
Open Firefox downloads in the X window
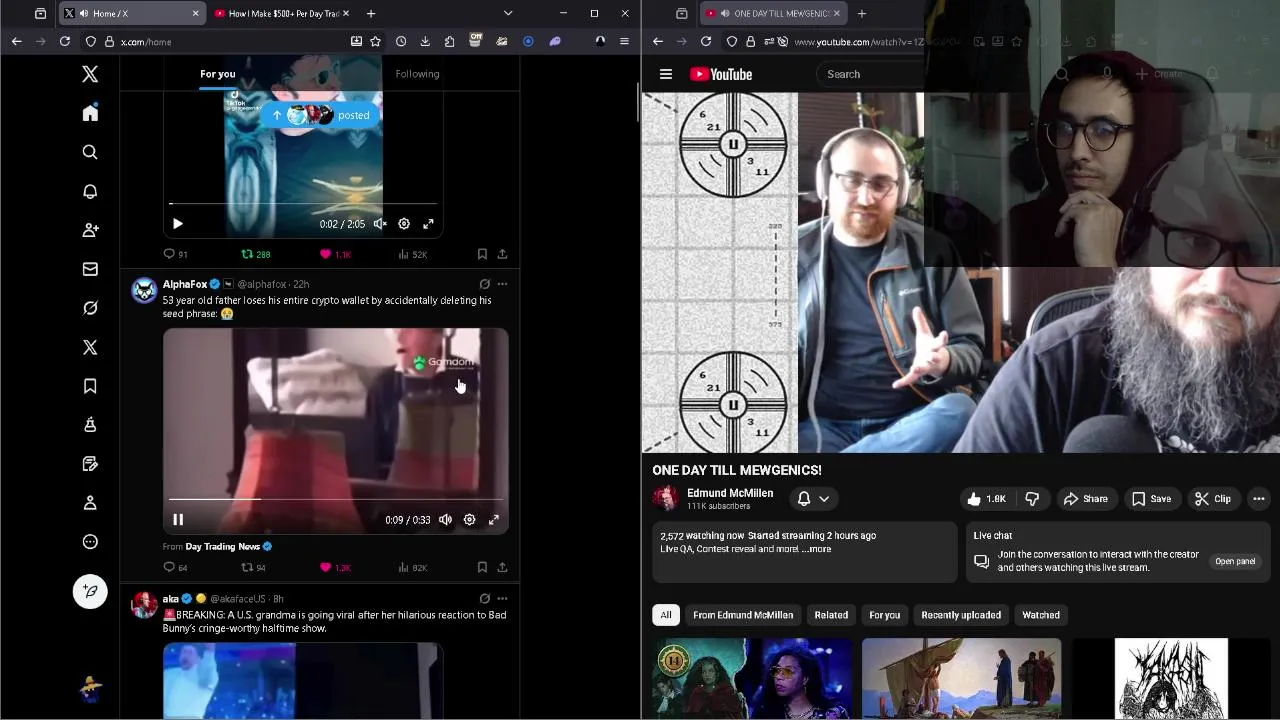point(425,41)
